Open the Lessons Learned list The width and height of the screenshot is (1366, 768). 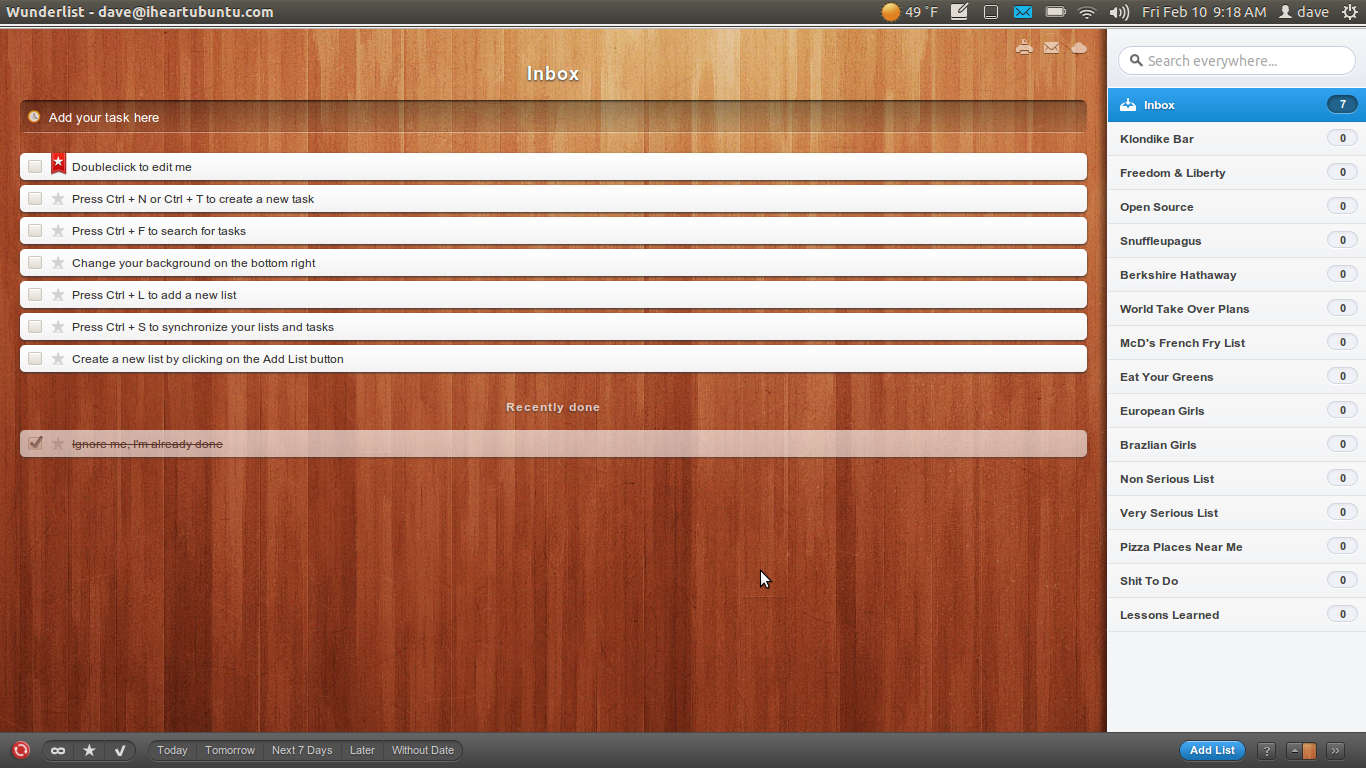click(x=1236, y=615)
